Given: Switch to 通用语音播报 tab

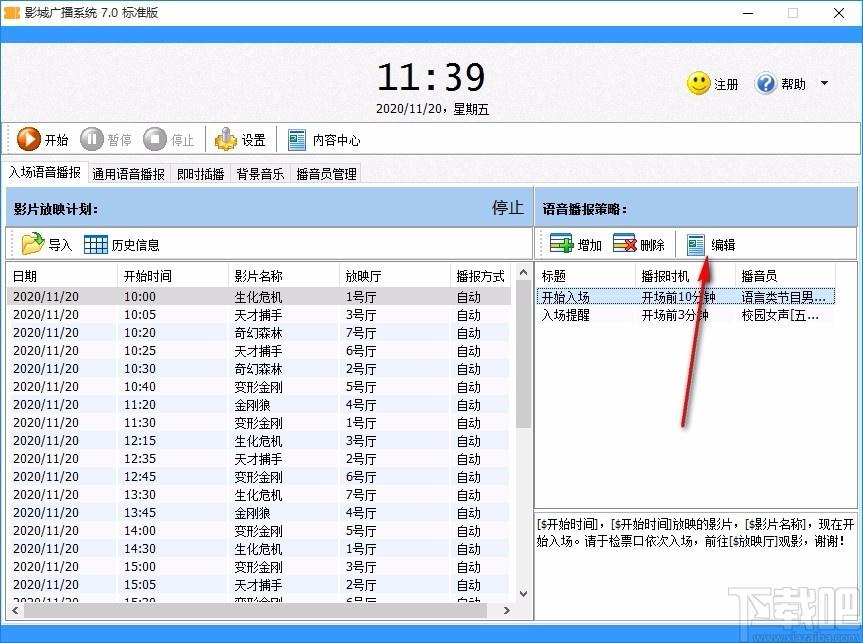Looking at the screenshot, I should click(128, 174).
